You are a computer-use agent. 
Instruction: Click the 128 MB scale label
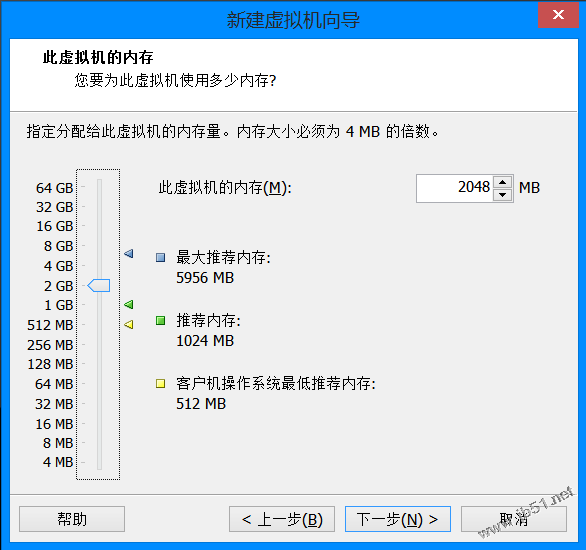50,364
